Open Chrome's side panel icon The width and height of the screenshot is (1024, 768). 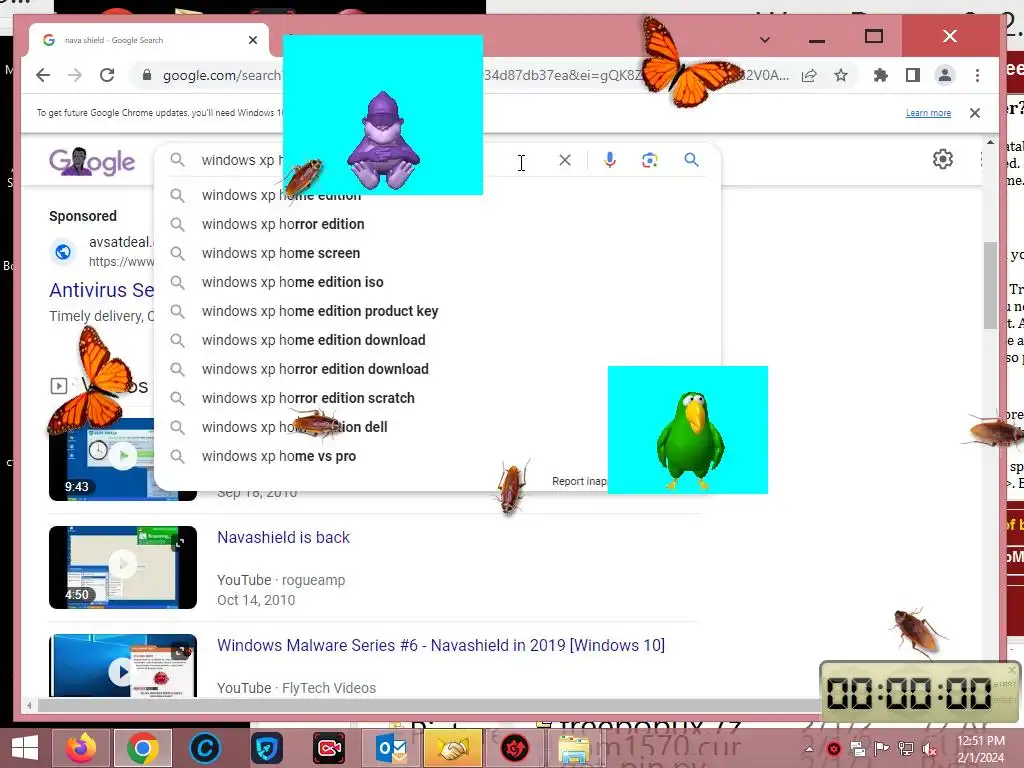[x=913, y=75]
